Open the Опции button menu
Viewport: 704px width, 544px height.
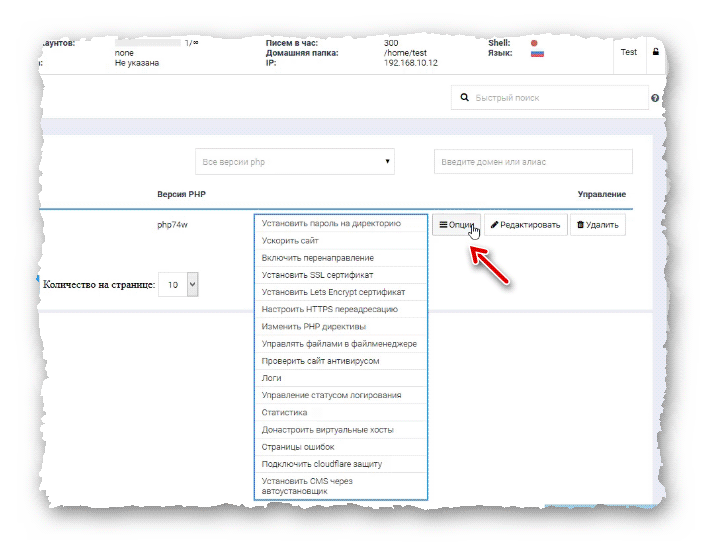(x=456, y=224)
